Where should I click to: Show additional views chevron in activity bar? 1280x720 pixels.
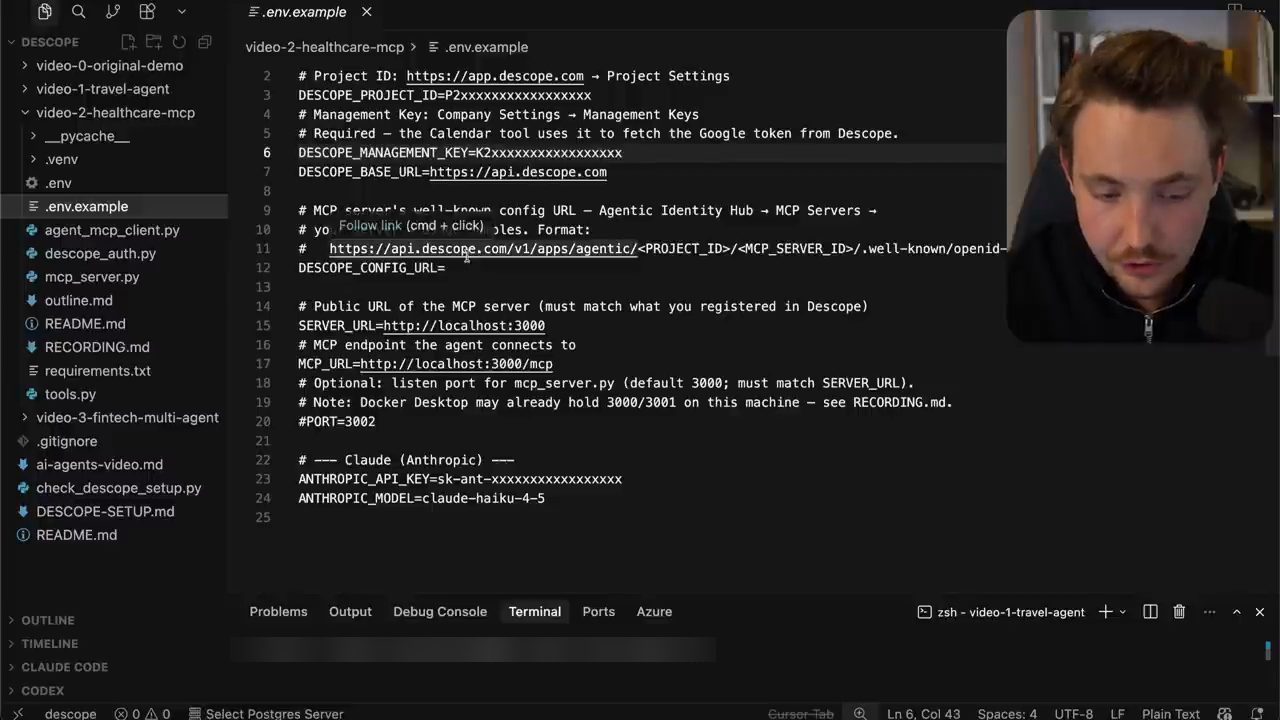(x=181, y=12)
